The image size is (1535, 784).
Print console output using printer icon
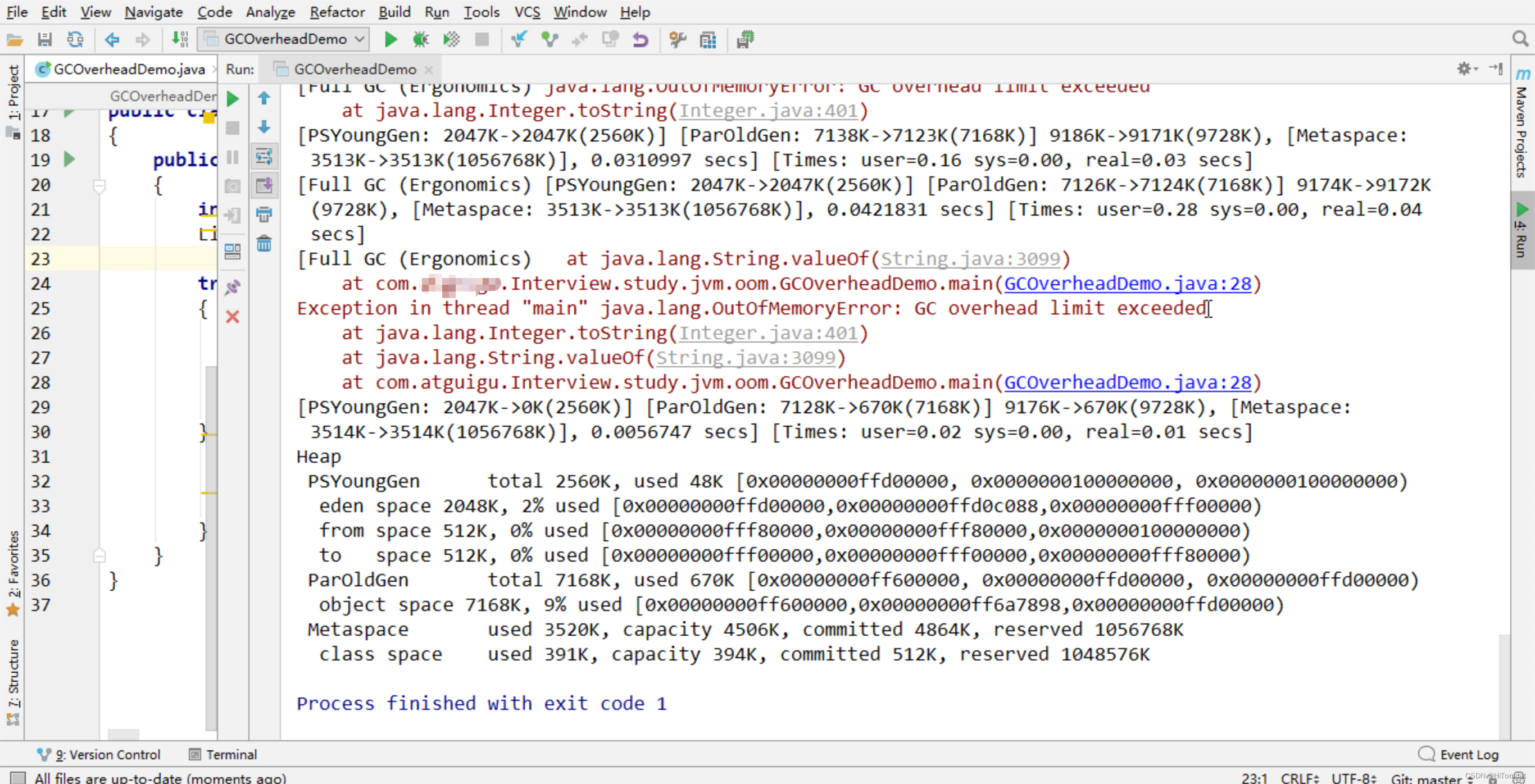(x=264, y=215)
